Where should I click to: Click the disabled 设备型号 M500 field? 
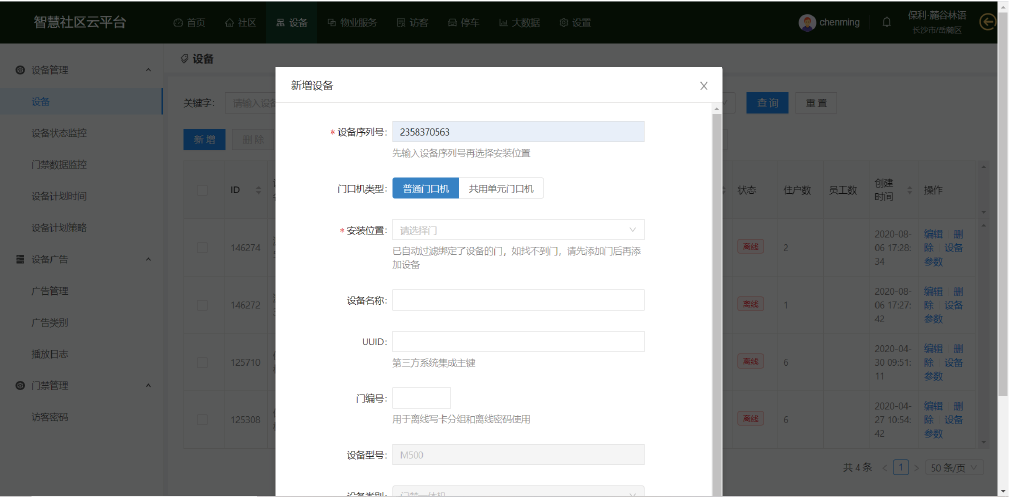coord(518,455)
